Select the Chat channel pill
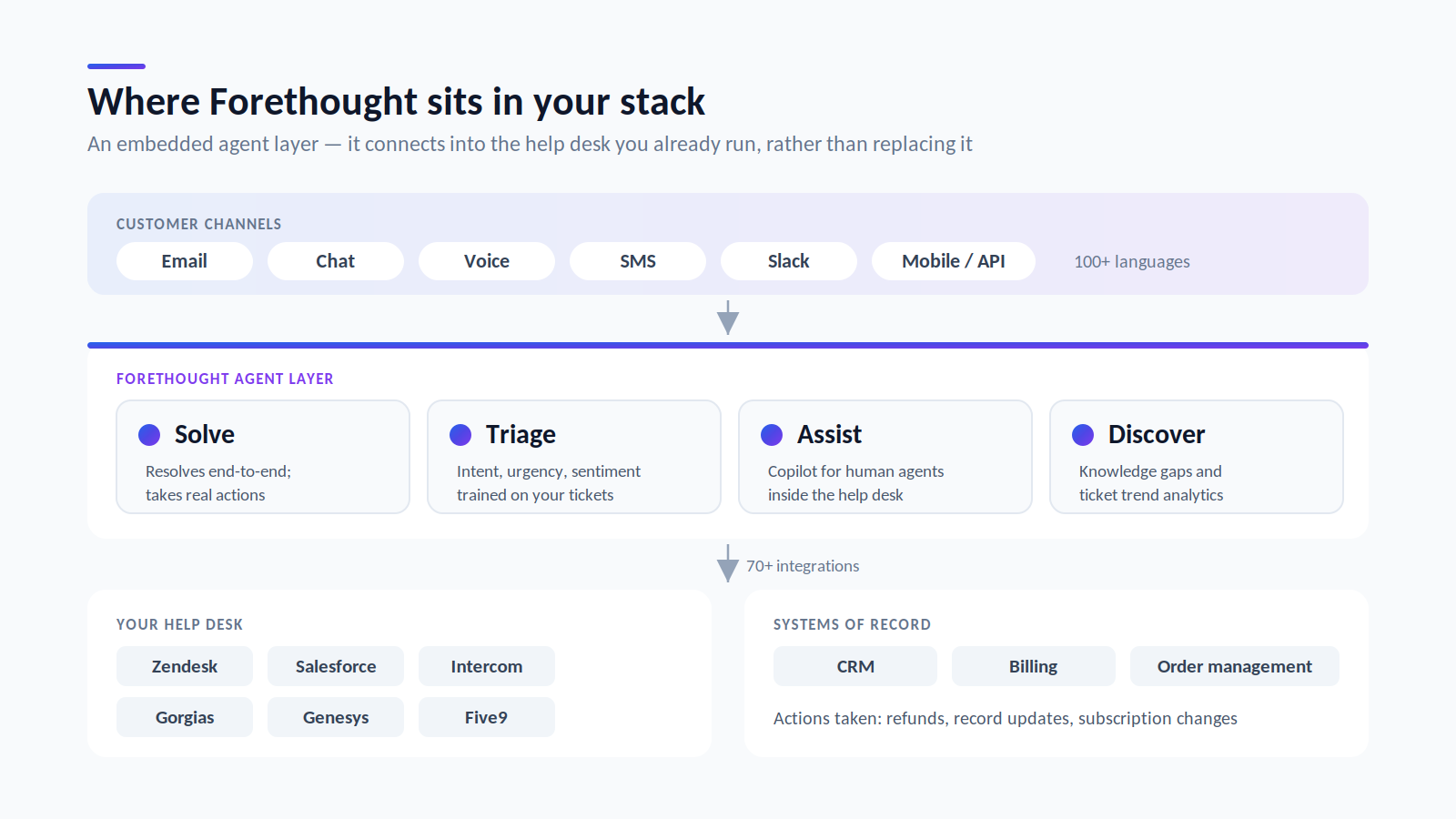Image resolution: width=1456 pixels, height=819 pixels. (x=336, y=261)
